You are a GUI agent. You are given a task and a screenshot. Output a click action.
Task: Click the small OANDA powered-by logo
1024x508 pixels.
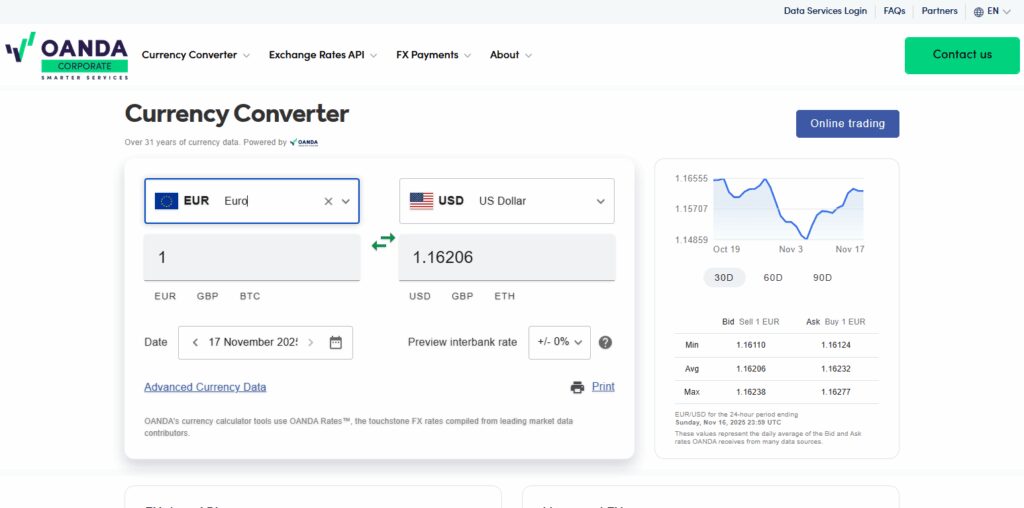304,142
